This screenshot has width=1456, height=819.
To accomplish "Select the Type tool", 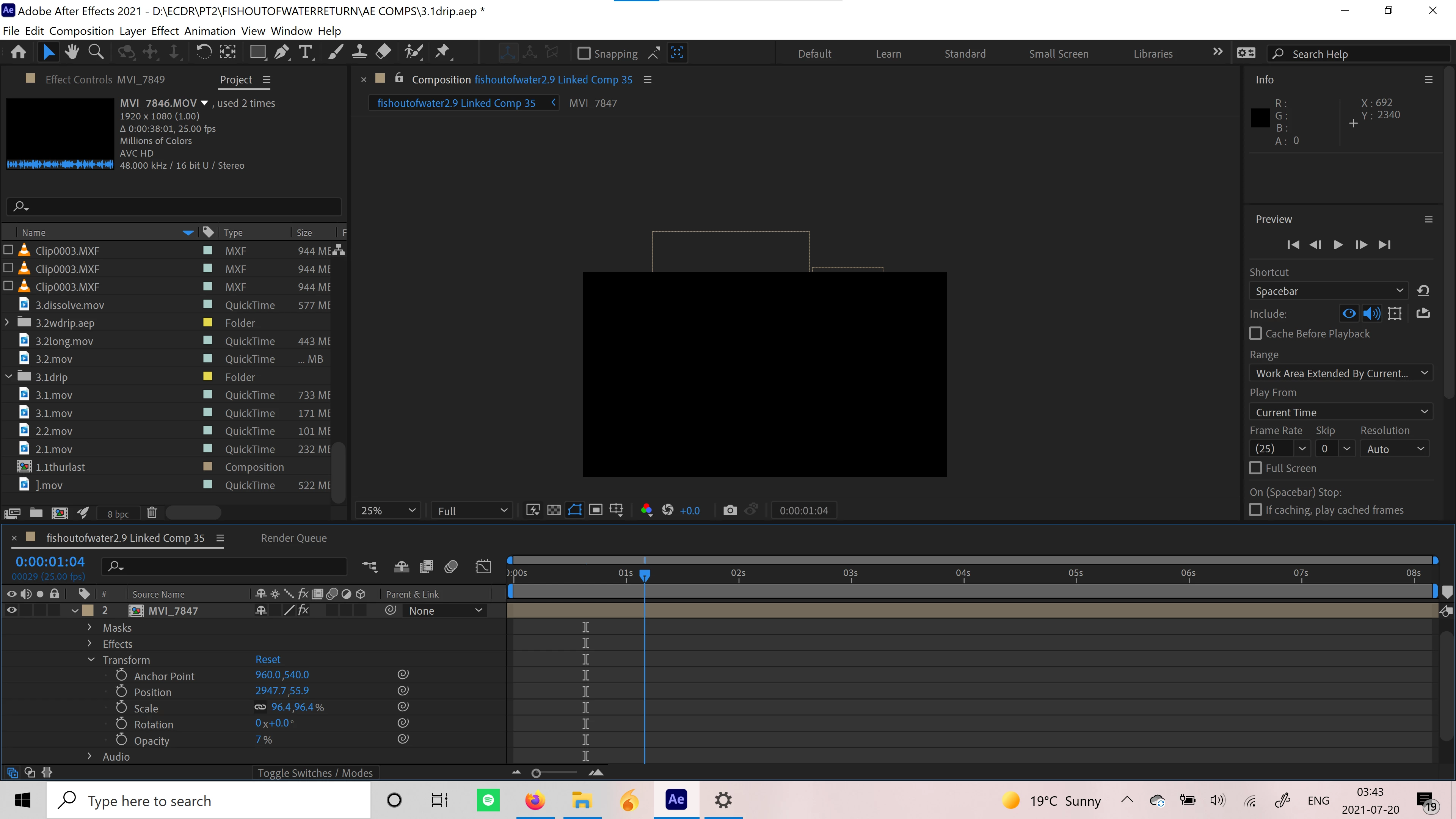I will pos(305,53).
